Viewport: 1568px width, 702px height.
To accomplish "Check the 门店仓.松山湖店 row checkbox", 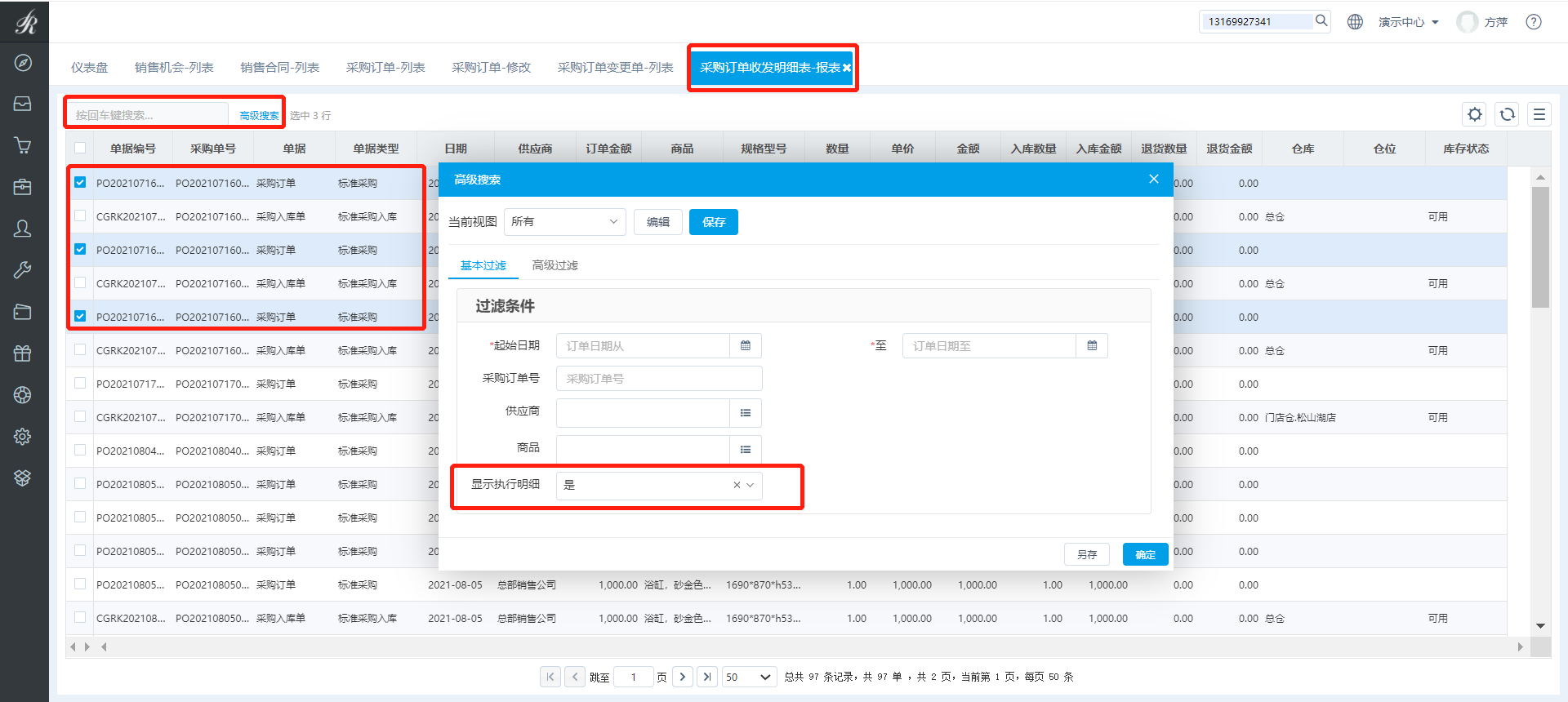I will point(80,417).
